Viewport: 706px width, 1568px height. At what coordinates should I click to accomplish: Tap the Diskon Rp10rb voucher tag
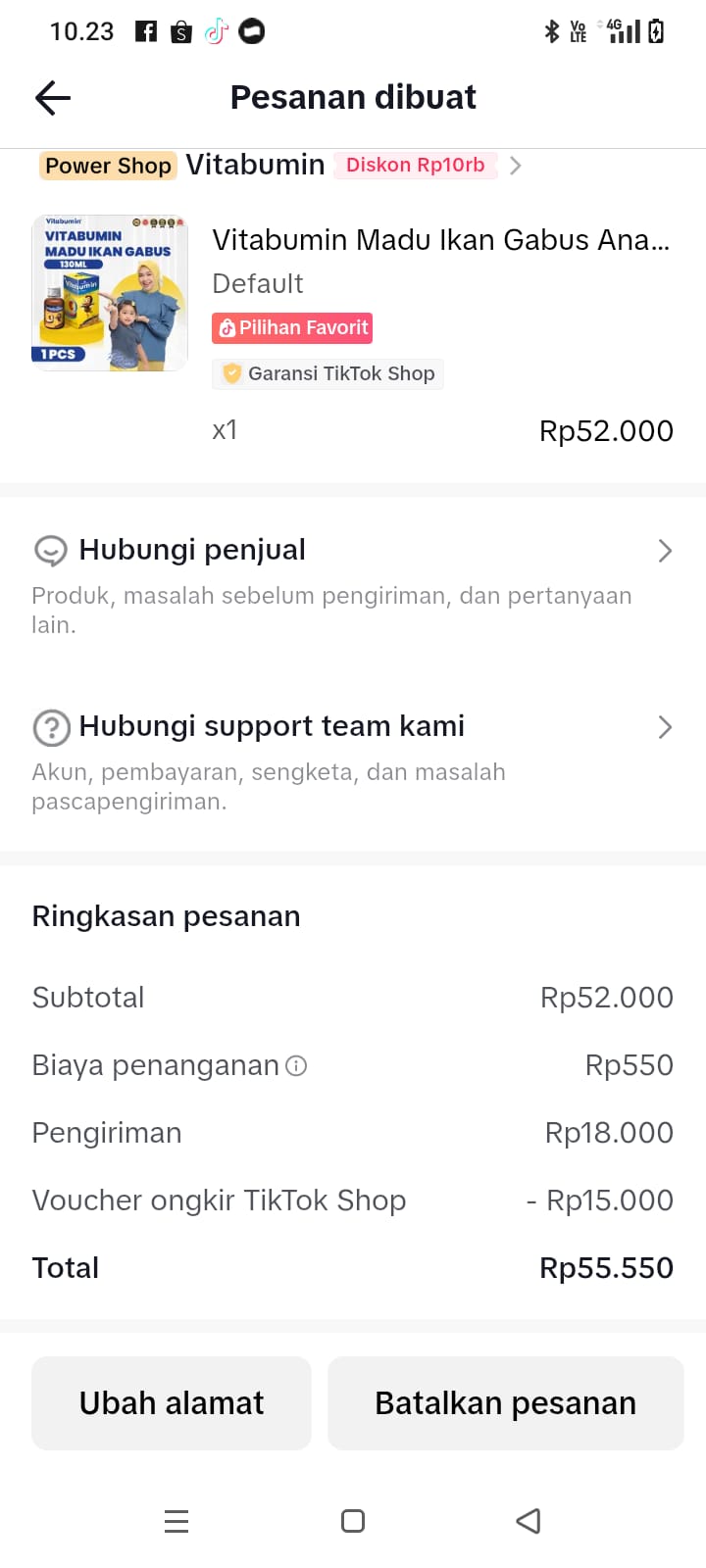415,166
